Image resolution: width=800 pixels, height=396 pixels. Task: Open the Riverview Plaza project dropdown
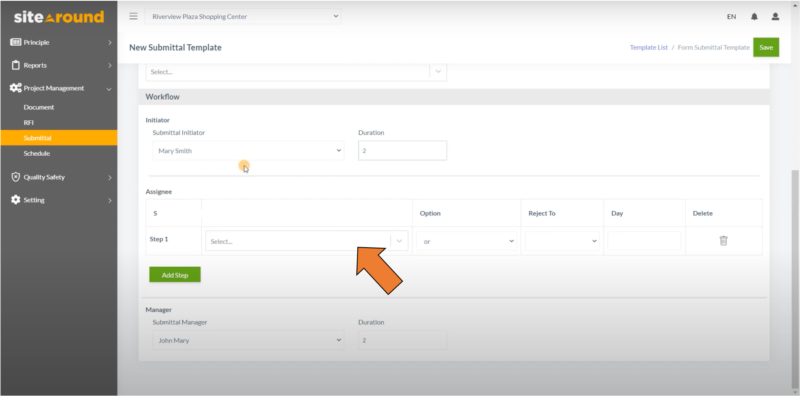click(243, 16)
